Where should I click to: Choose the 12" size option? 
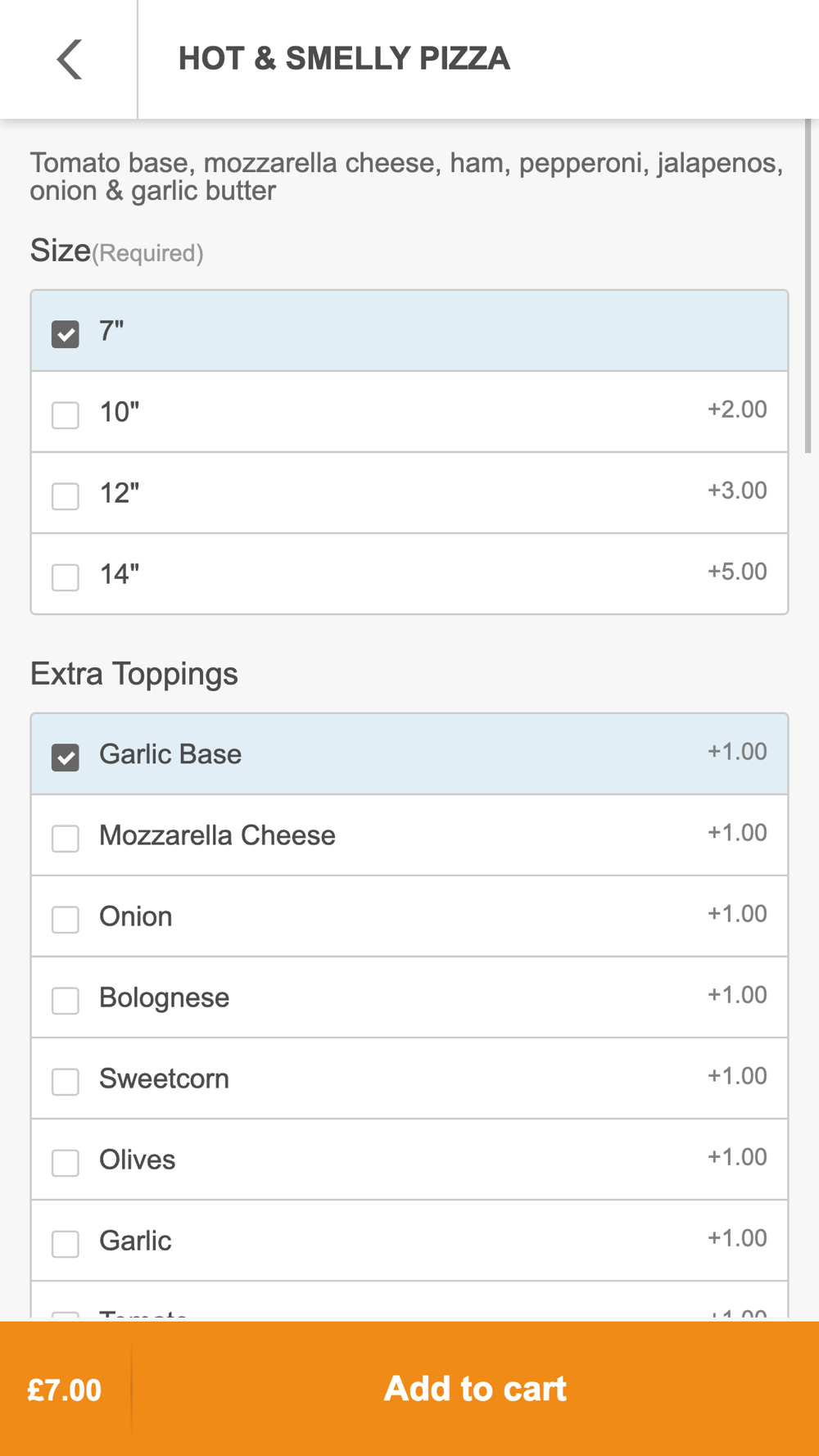(66, 495)
